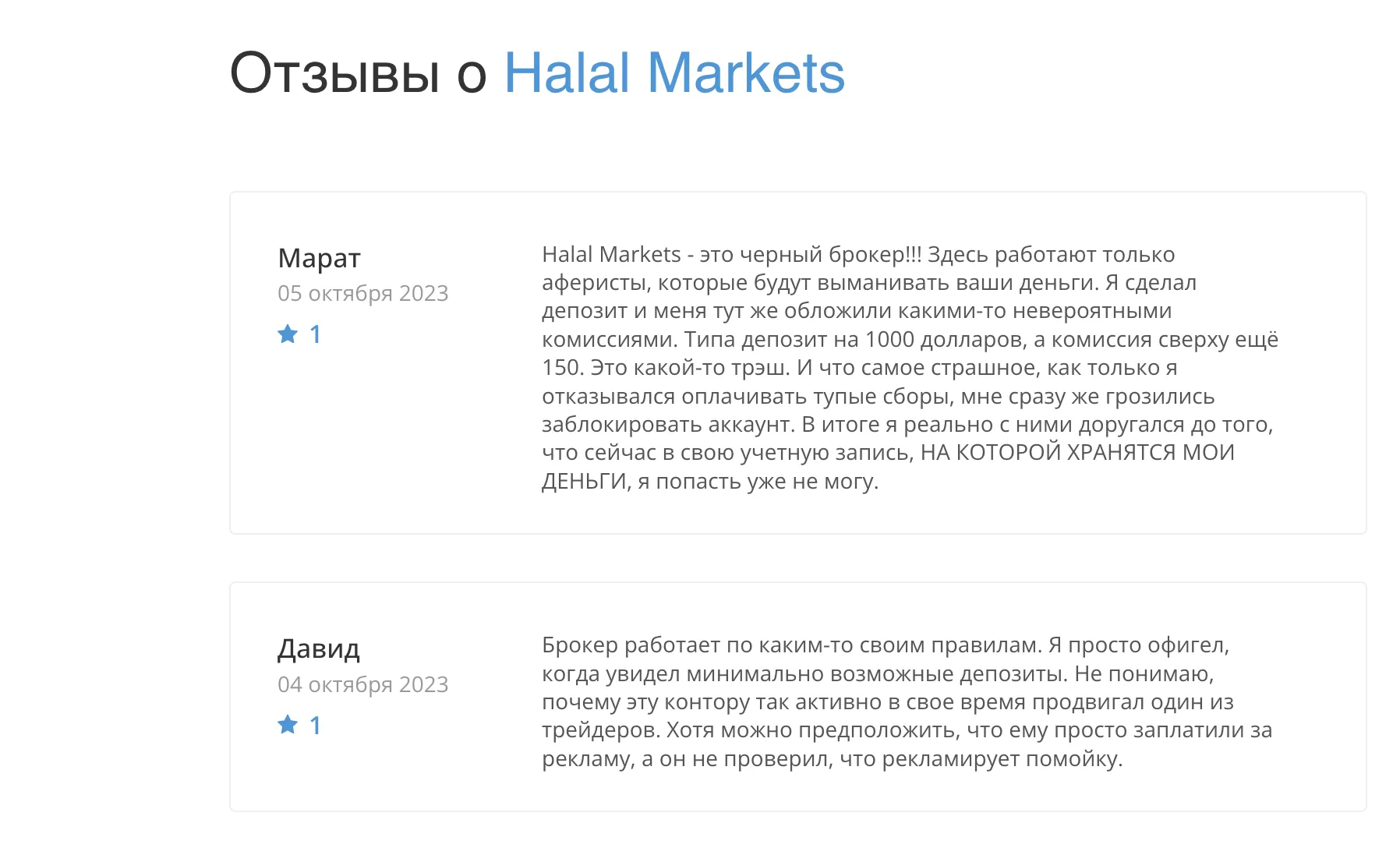This screenshot has width=1400, height=862.
Task: Select reviewer name Давид
Action: point(319,648)
